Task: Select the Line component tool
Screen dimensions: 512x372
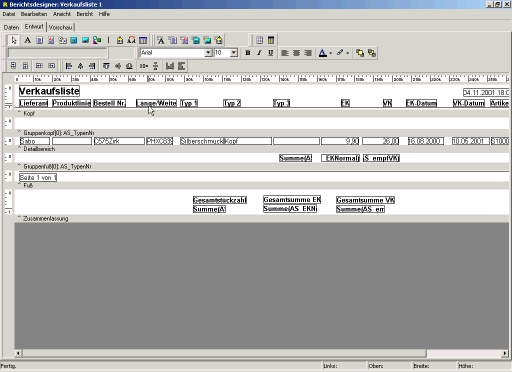Action: 108,40
